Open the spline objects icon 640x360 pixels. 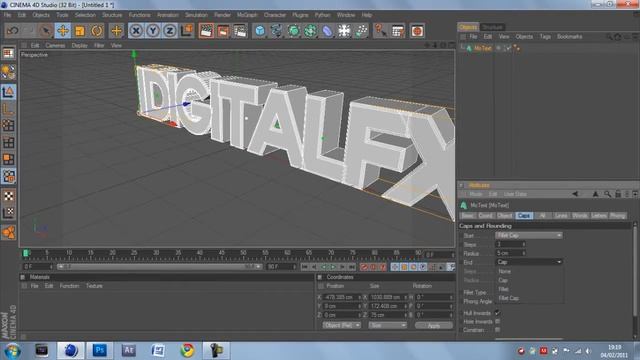point(277,31)
